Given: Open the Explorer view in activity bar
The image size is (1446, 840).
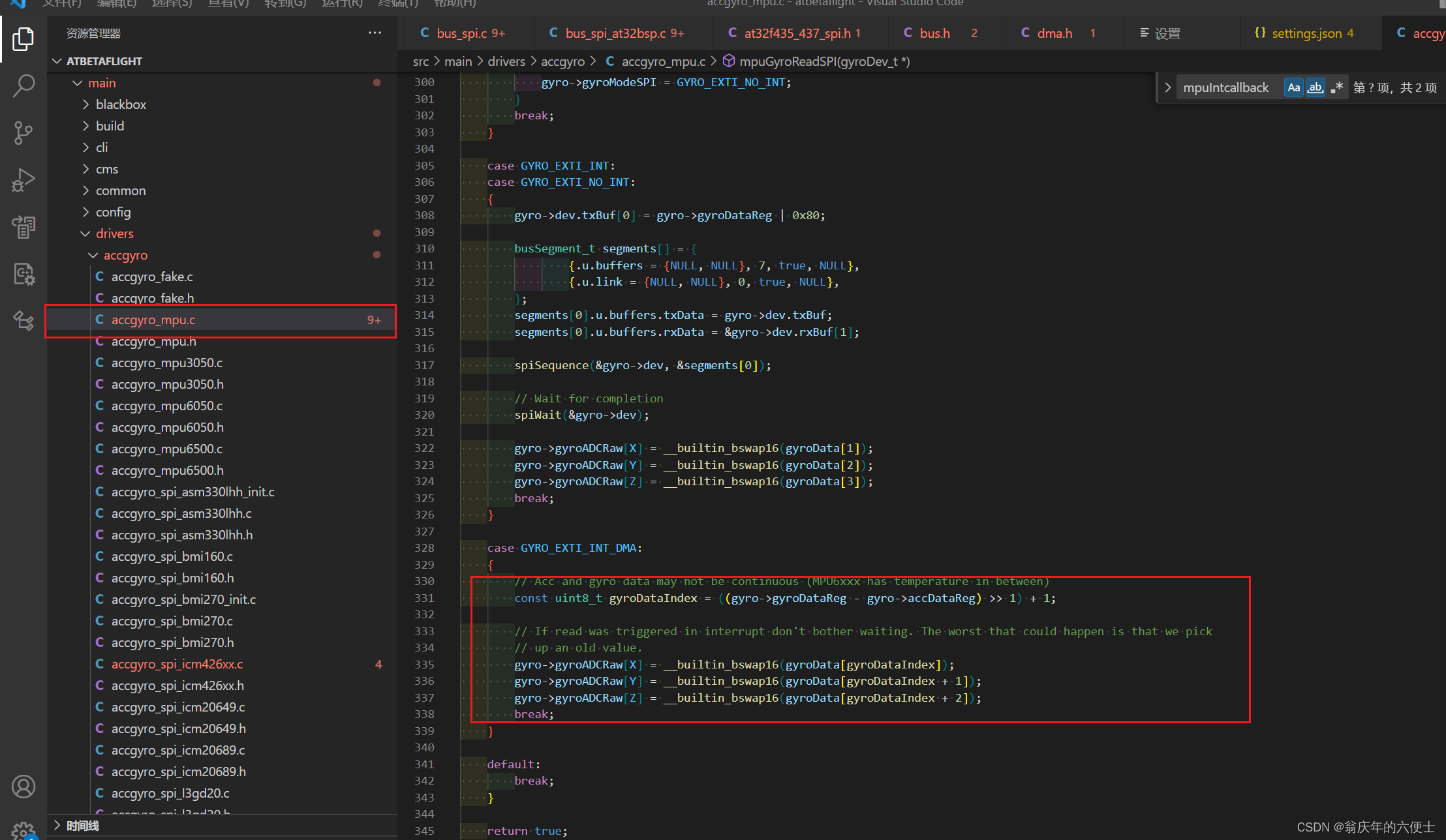Looking at the screenshot, I should pyautogui.click(x=23, y=39).
